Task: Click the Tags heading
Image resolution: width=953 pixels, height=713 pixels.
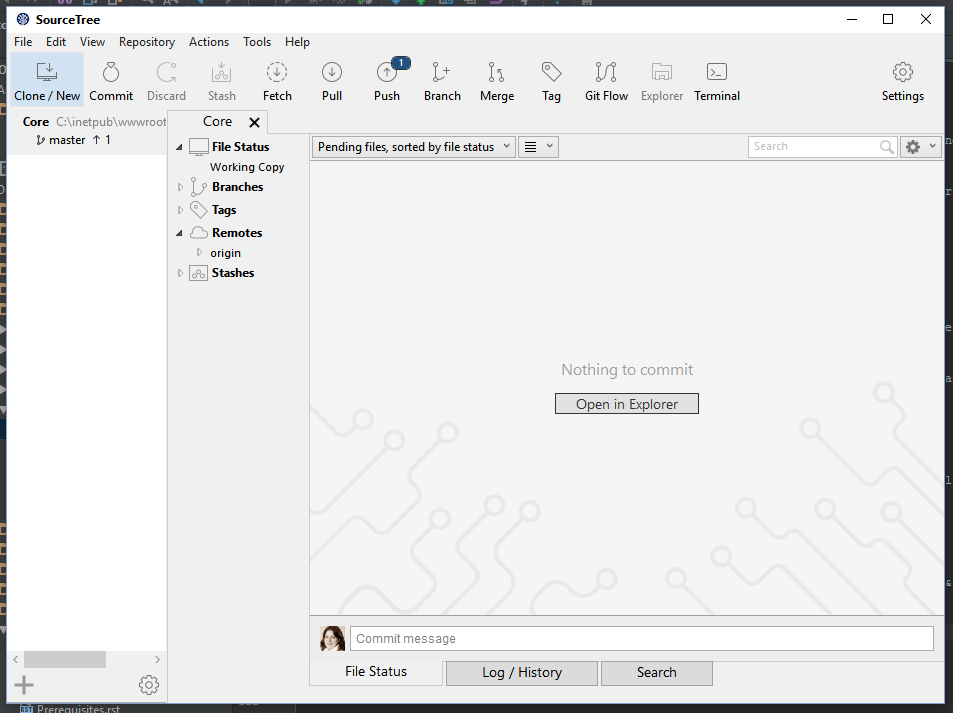Action: point(224,210)
